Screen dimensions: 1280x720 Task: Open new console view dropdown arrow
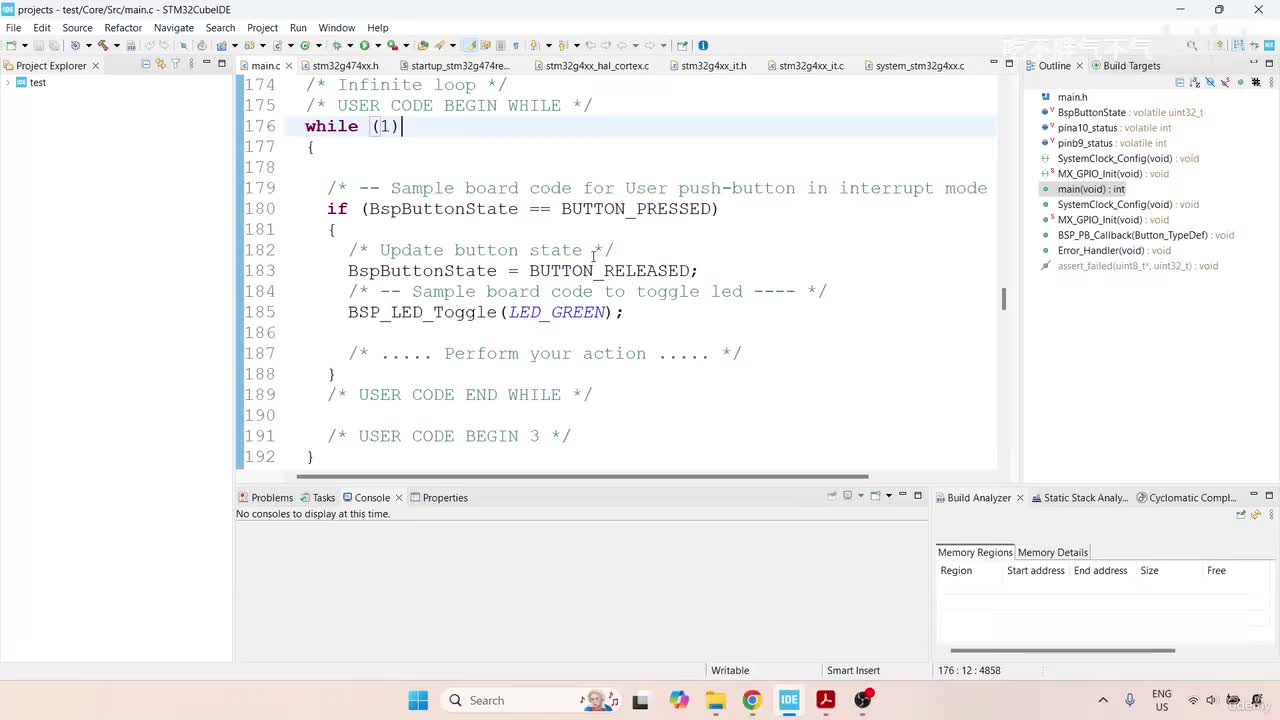[888, 496]
